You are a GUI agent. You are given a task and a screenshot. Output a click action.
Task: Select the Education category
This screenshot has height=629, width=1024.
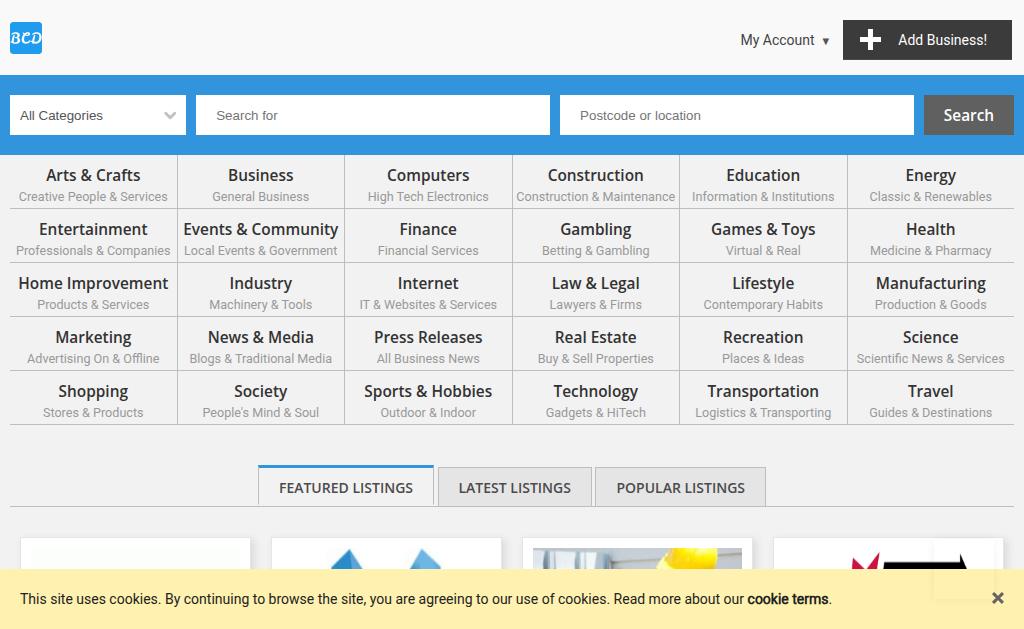pyautogui.click(x=763, y=175)
